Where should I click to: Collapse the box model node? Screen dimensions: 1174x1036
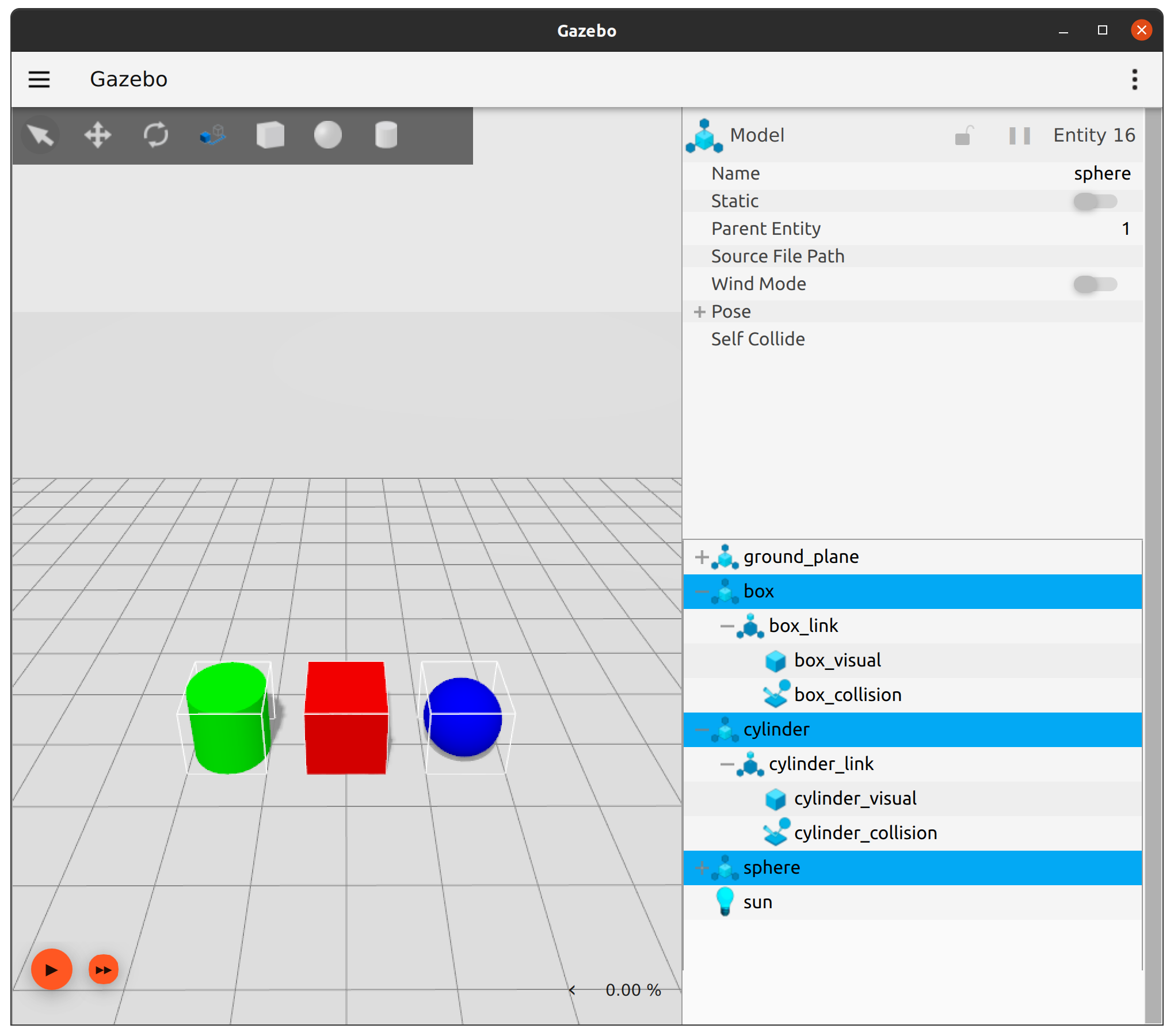click(701, 592)
